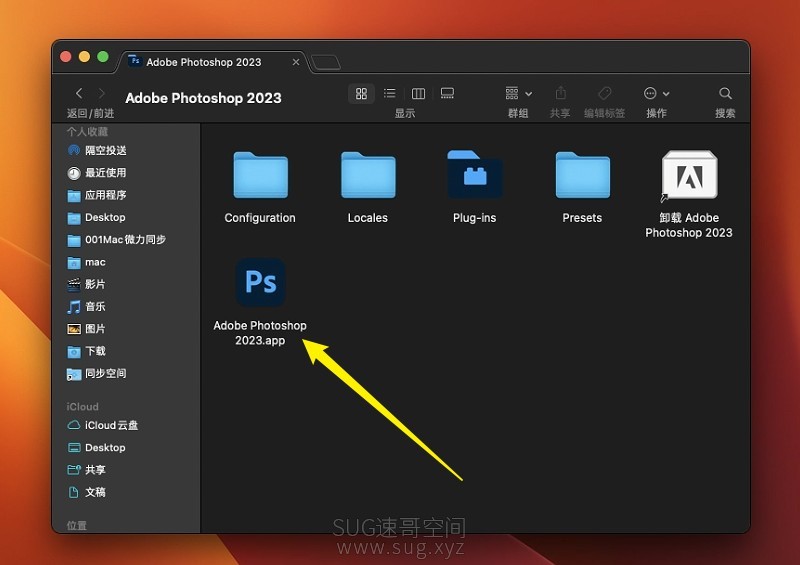Viewport: 800px width, 565px height.
Task: Click the green fullscreen window button
Action: [x=103, y=57]
